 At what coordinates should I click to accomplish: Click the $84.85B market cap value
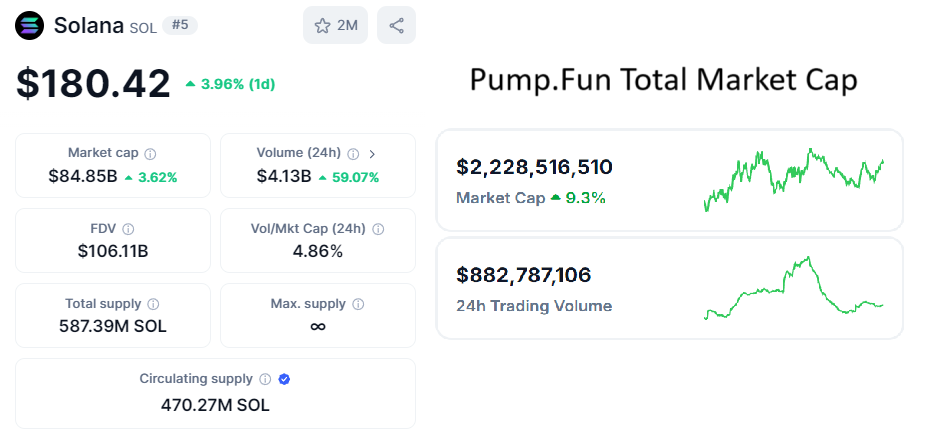[83, 176]
